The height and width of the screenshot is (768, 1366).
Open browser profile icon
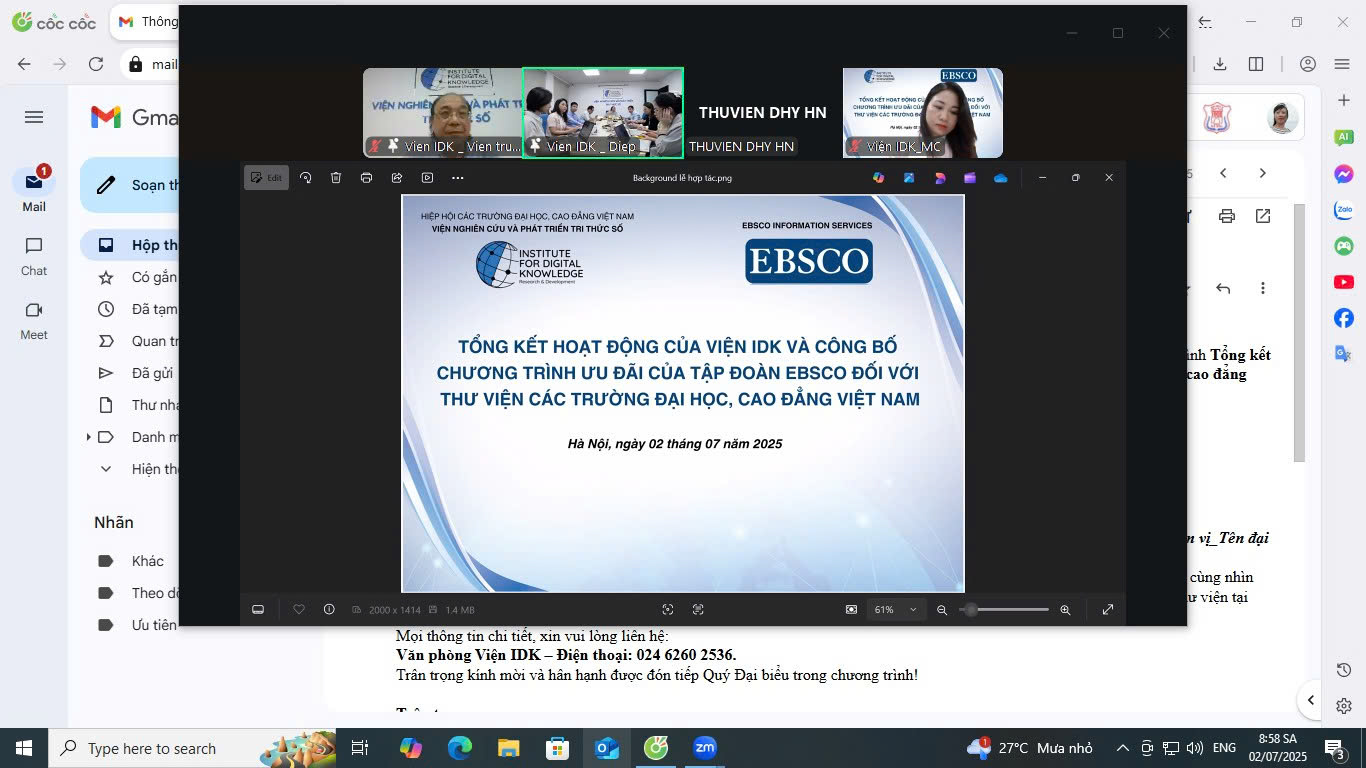tap(1308, 64)
